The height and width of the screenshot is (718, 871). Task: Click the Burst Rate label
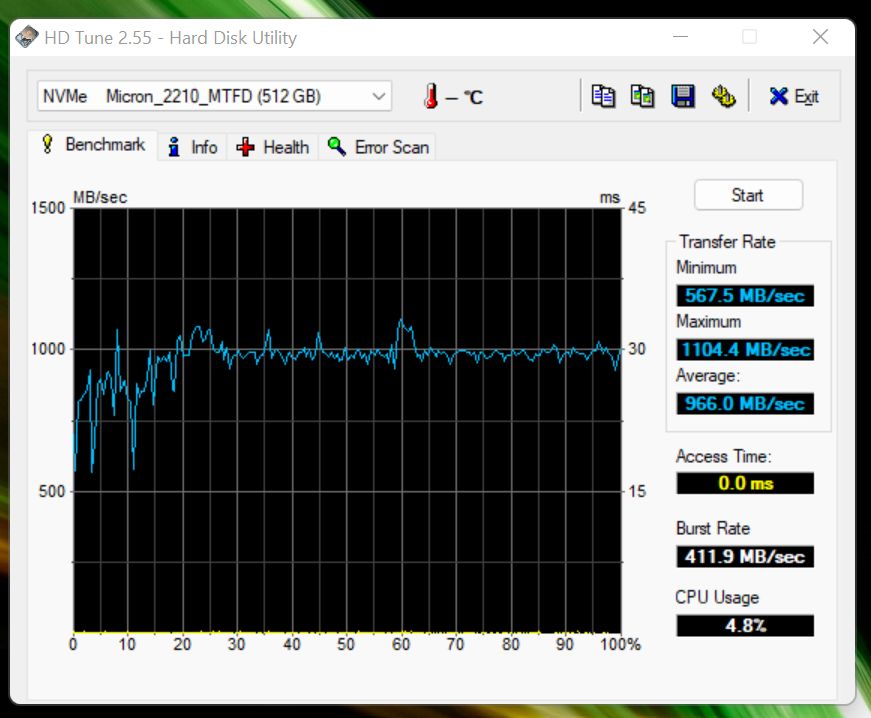pos(713,528)
